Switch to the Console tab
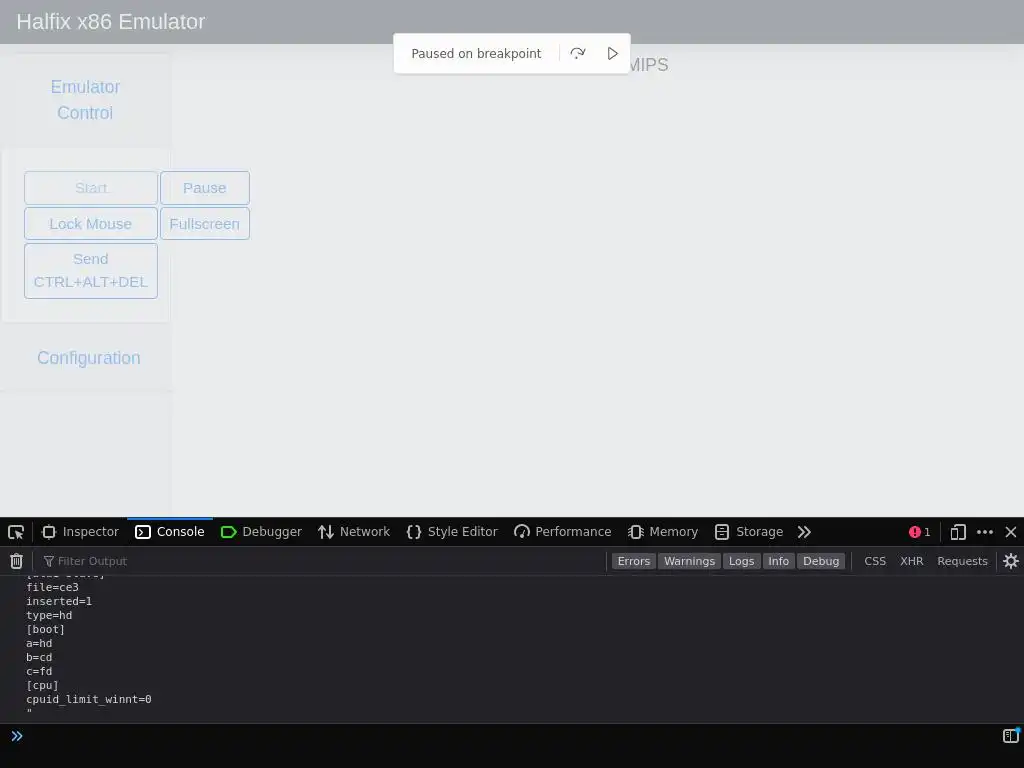This screenshot has height=768, width=1024. (x=170, y=532)
